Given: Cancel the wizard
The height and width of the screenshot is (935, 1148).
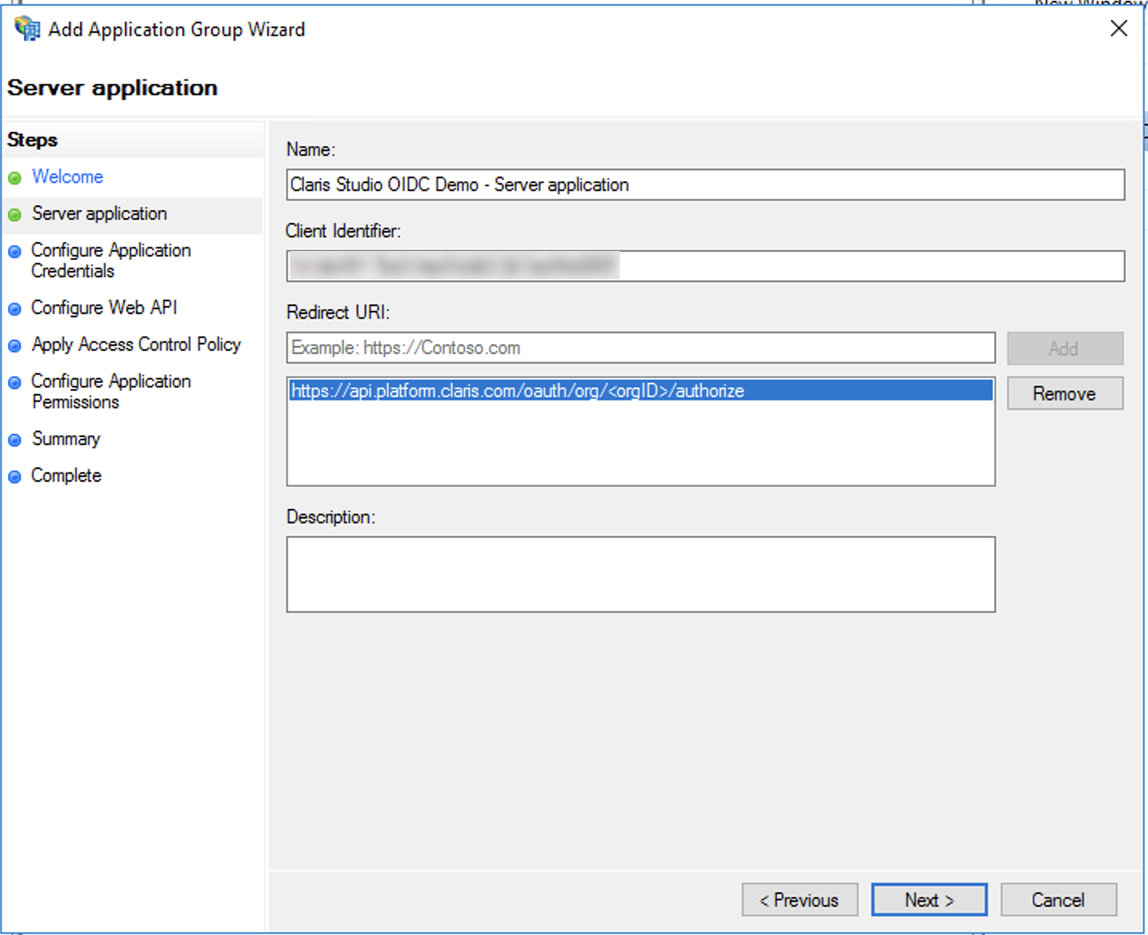Looking at the screenshot, I should coord(1058,899).
